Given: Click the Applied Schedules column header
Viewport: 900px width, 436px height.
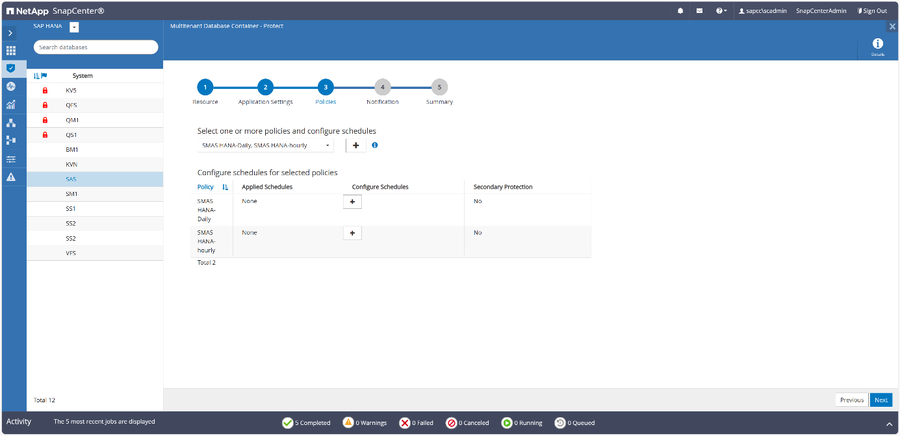Looking at the screenshot, I should coord(267,187).
